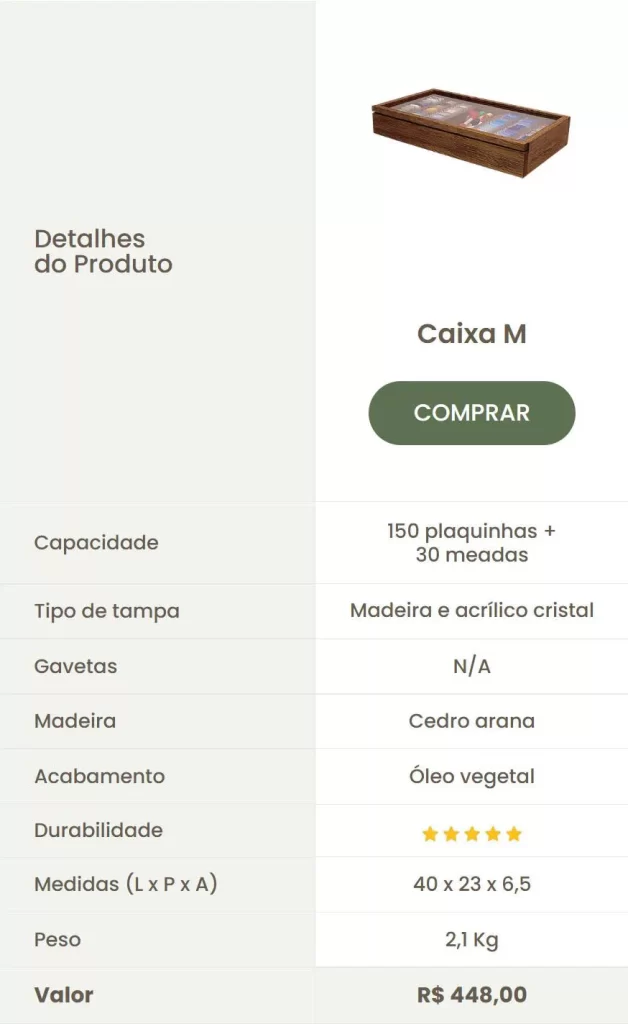The height and width of the screenshot is (1024, 628).
Task: Select the 2,1 Kg weight value
Action: pos(471,940)
